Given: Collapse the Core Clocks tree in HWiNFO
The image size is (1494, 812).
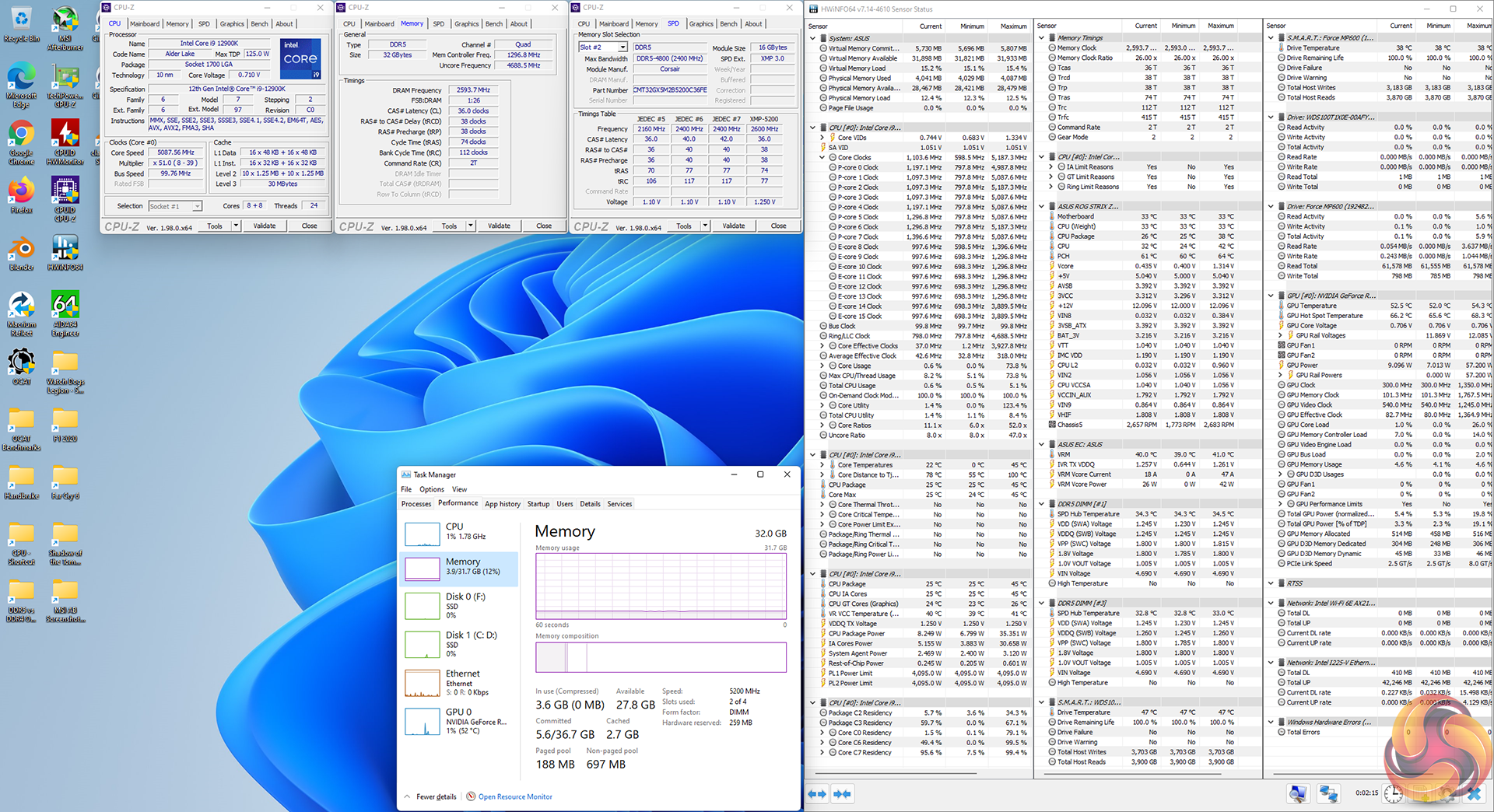Looking at the screenshot, I should (822, 158).
